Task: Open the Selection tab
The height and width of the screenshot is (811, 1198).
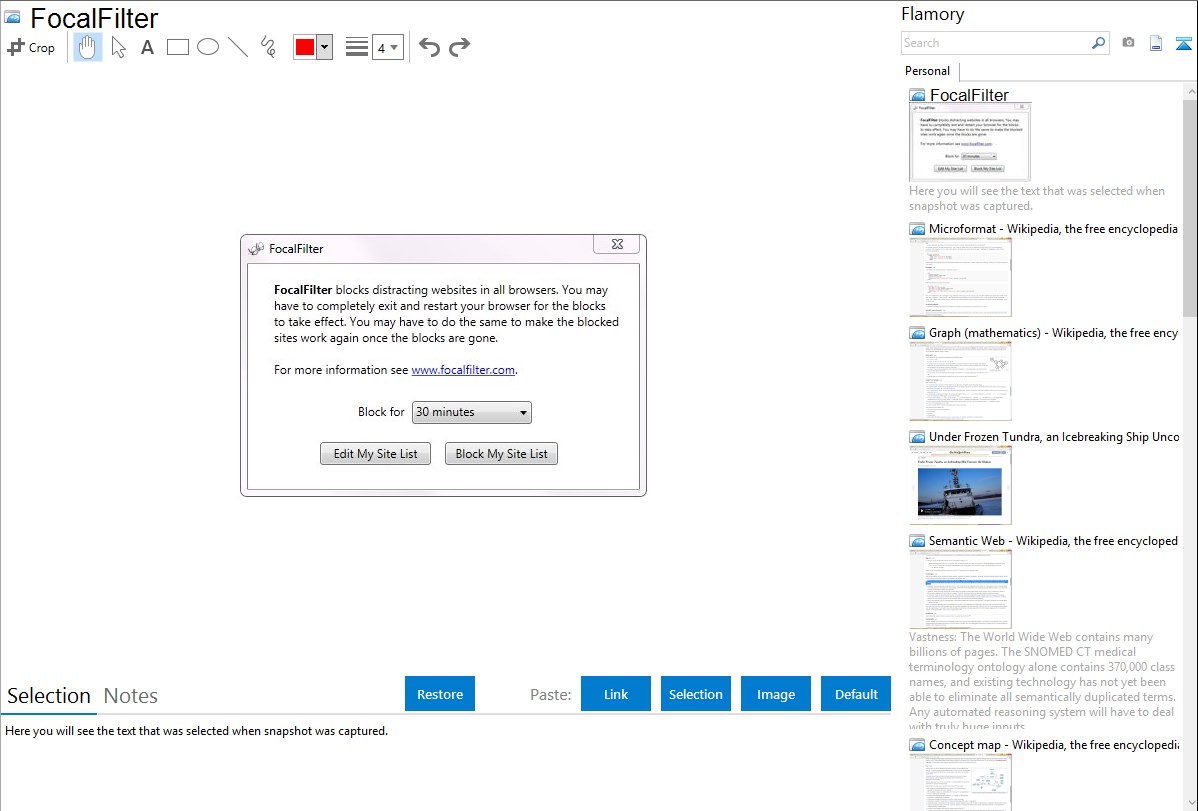Action: tap(49, 696)
